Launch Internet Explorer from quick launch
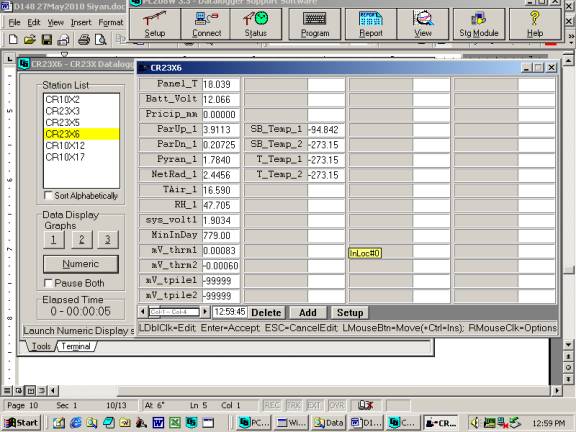This screenshot has width=576, height=432. coord(75,423)
